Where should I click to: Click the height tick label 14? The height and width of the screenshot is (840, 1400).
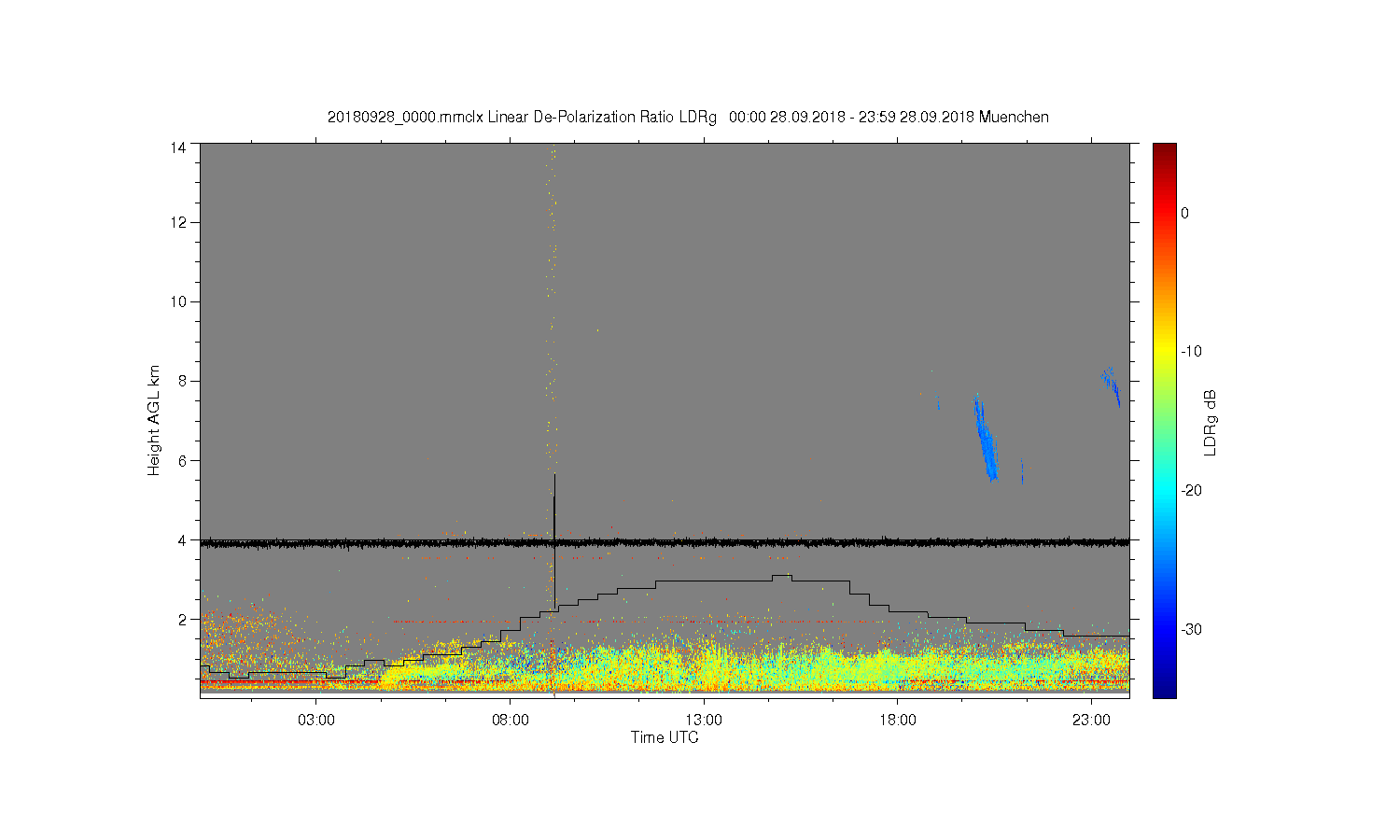(x=177, y=147)
